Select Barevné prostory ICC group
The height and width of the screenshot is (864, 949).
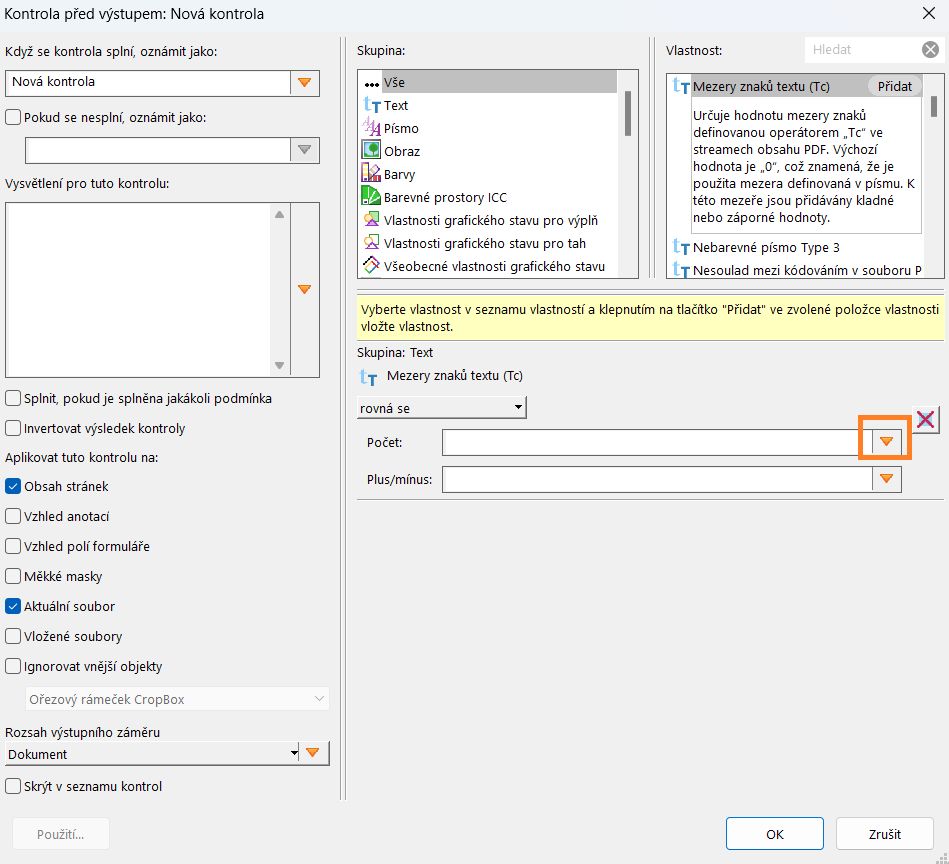[x=445, y=197]
